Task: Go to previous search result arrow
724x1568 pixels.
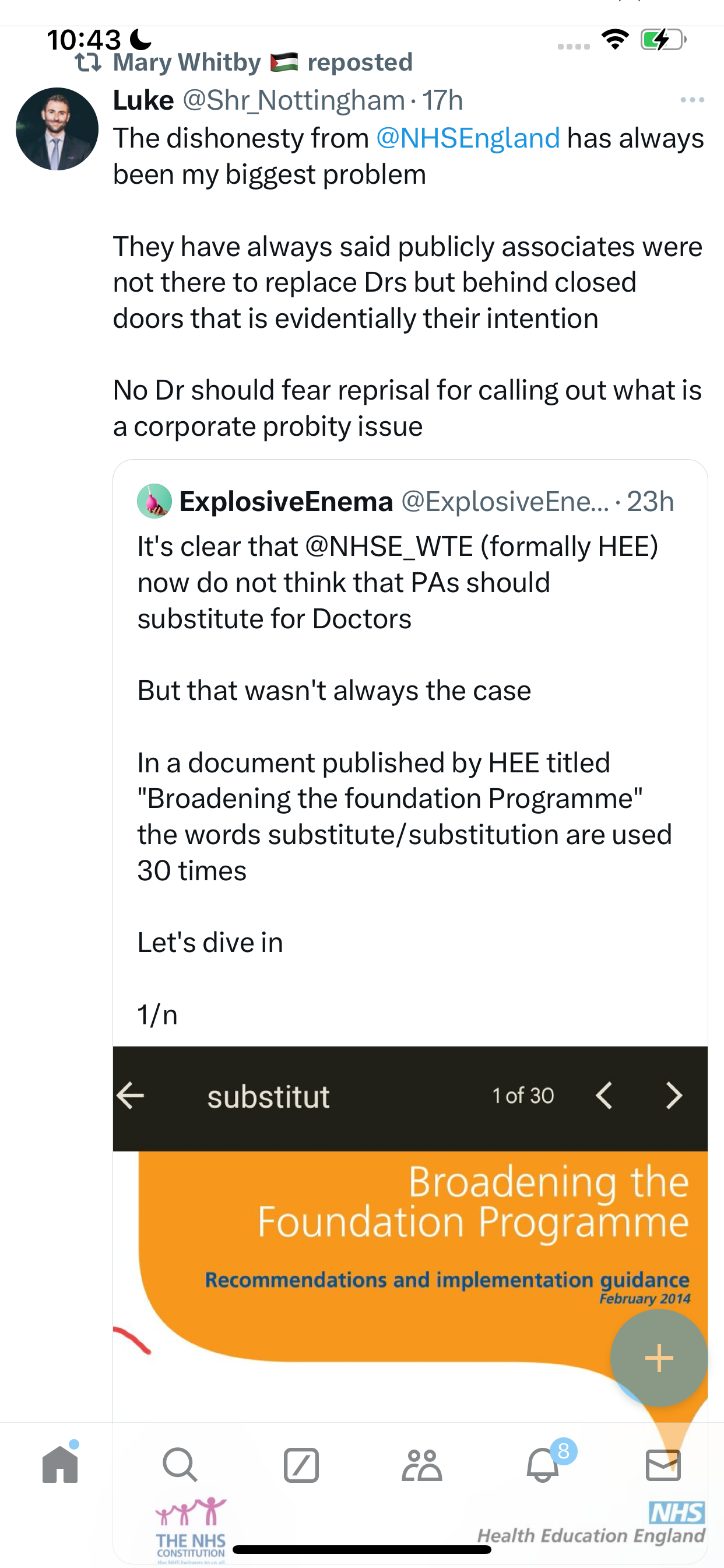Action: coord(603,1095)
